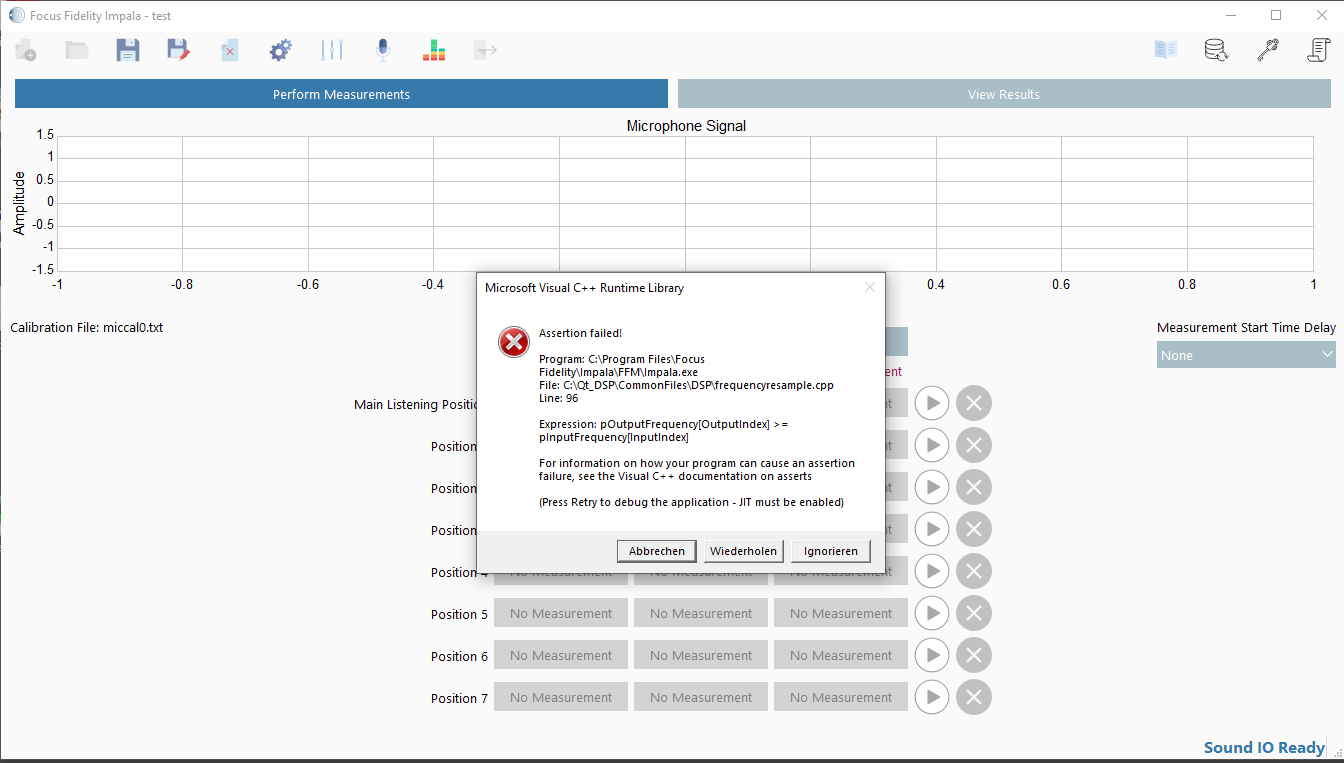Image resolution: width=1344 pixels, height=763 pixels.
Task: Click the microphone icon in toolbar
Action: [x=382, y=50]
